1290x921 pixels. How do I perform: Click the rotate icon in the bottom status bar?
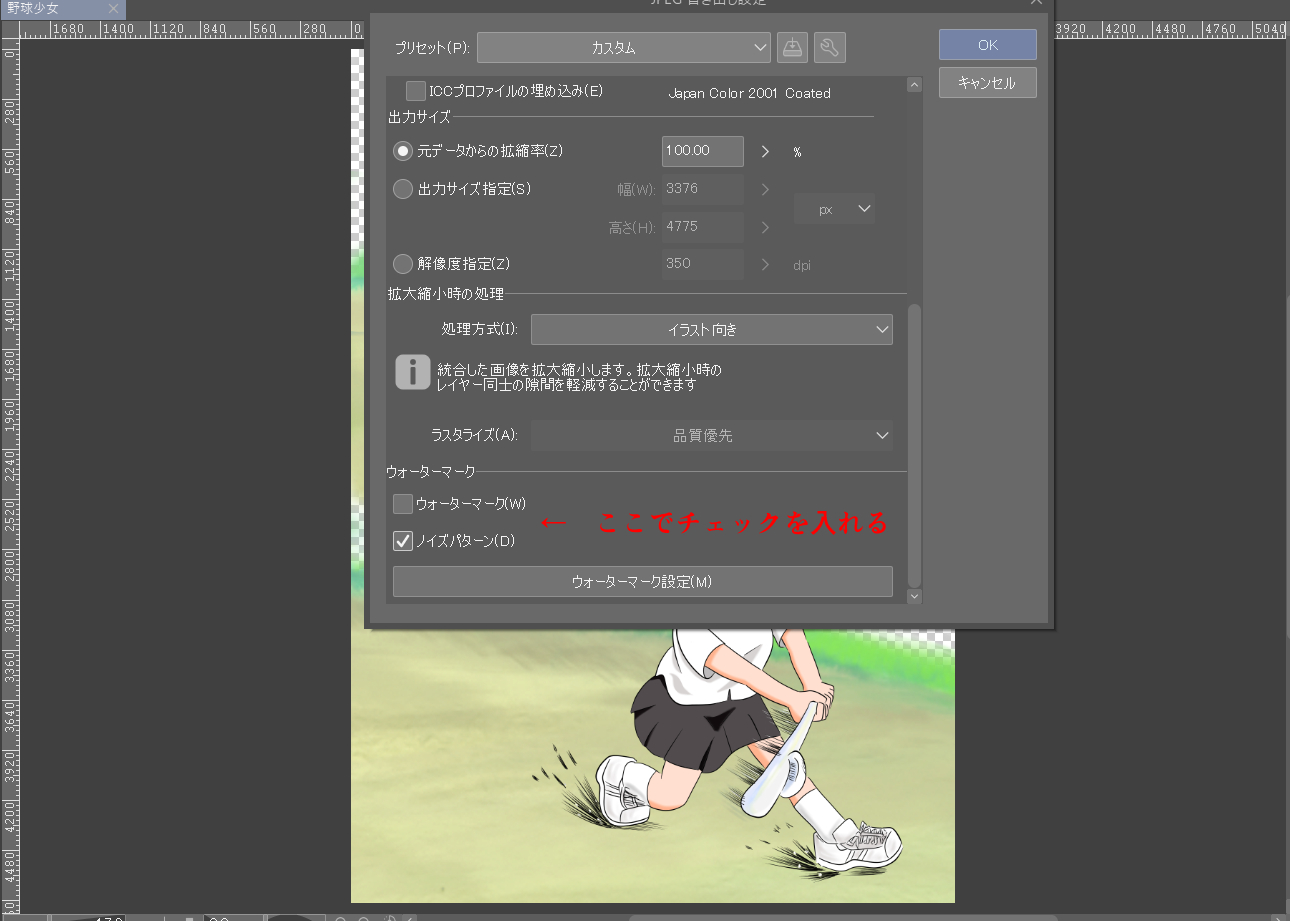pyautogui.click(x=389, y=917)
